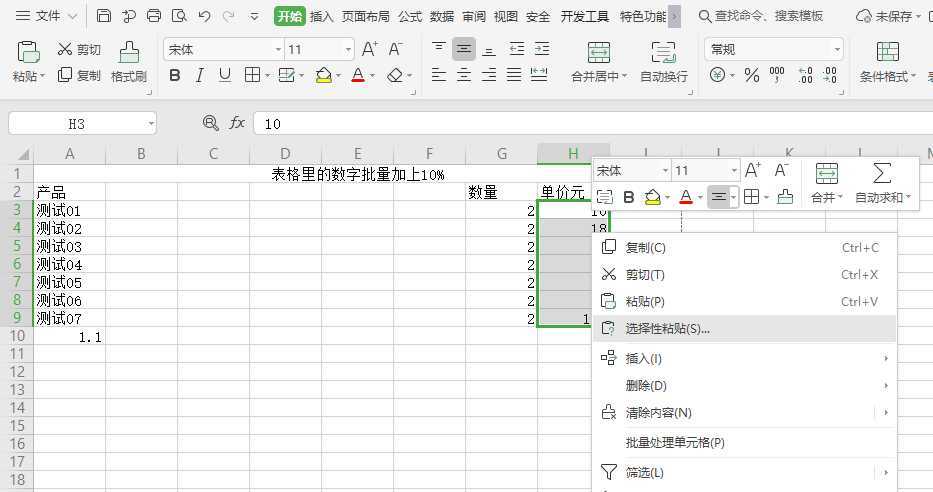Click the fx insert function icon
933x492 pixels.
coord(237,123)
